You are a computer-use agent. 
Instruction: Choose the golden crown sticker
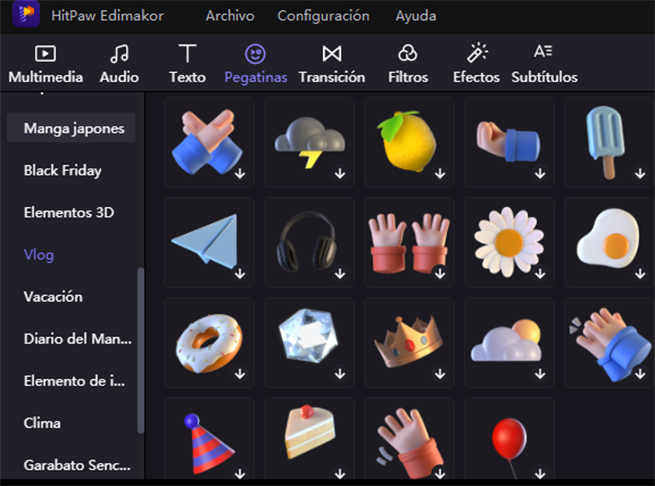click(409, 343)
